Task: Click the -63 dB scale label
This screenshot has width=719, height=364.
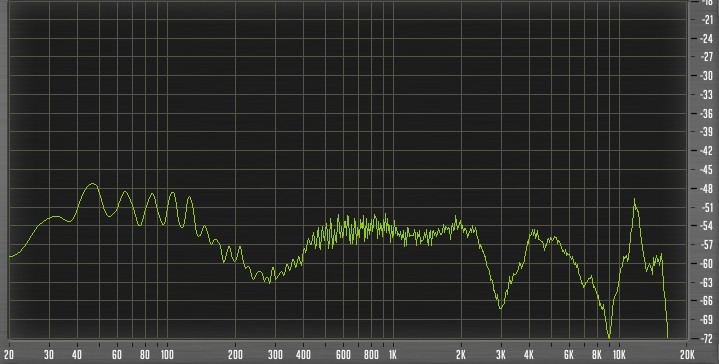Action: [x=707, y=282]
